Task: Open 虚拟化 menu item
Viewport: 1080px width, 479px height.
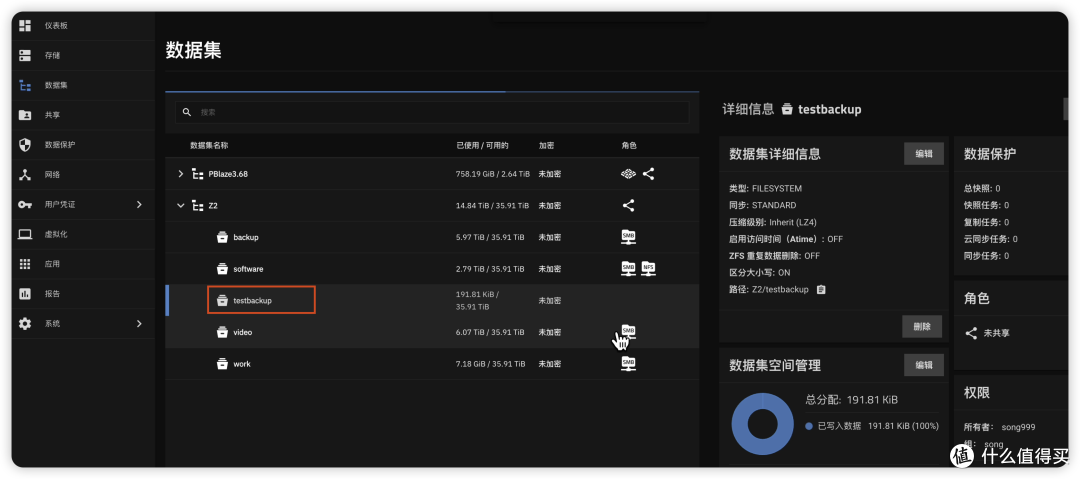Action: point(83,234)
